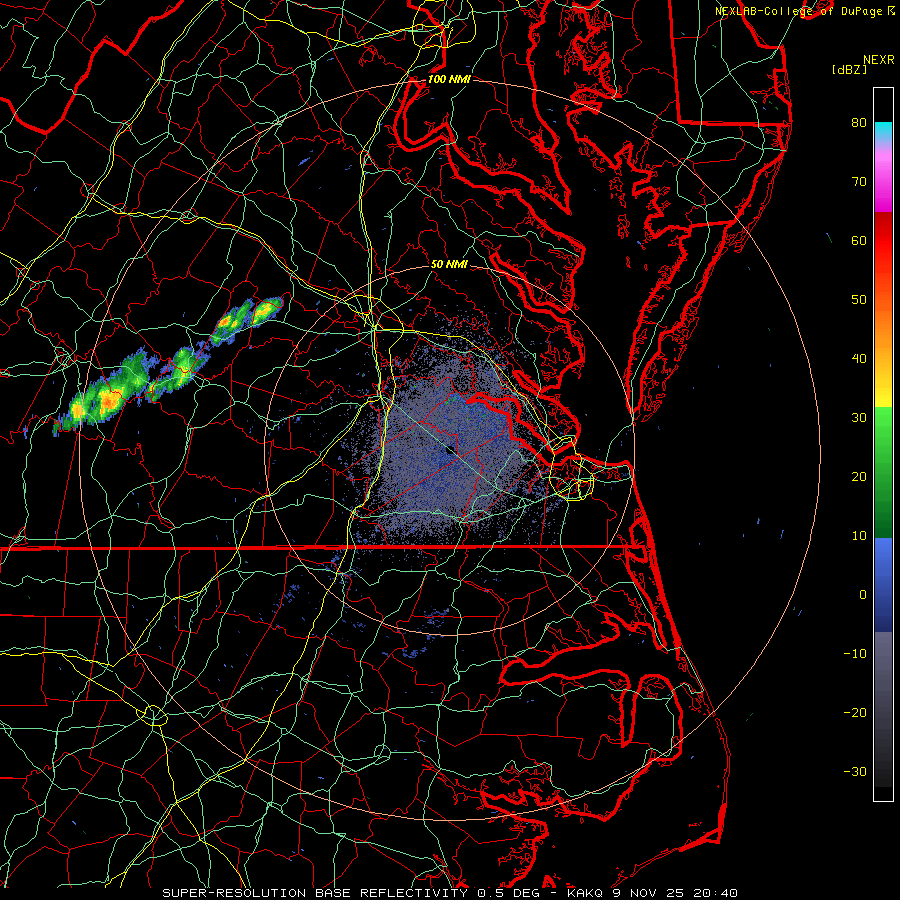900x900 pixels.
Task: Click the 0 value on the dBZ scale
Action: 863,595
